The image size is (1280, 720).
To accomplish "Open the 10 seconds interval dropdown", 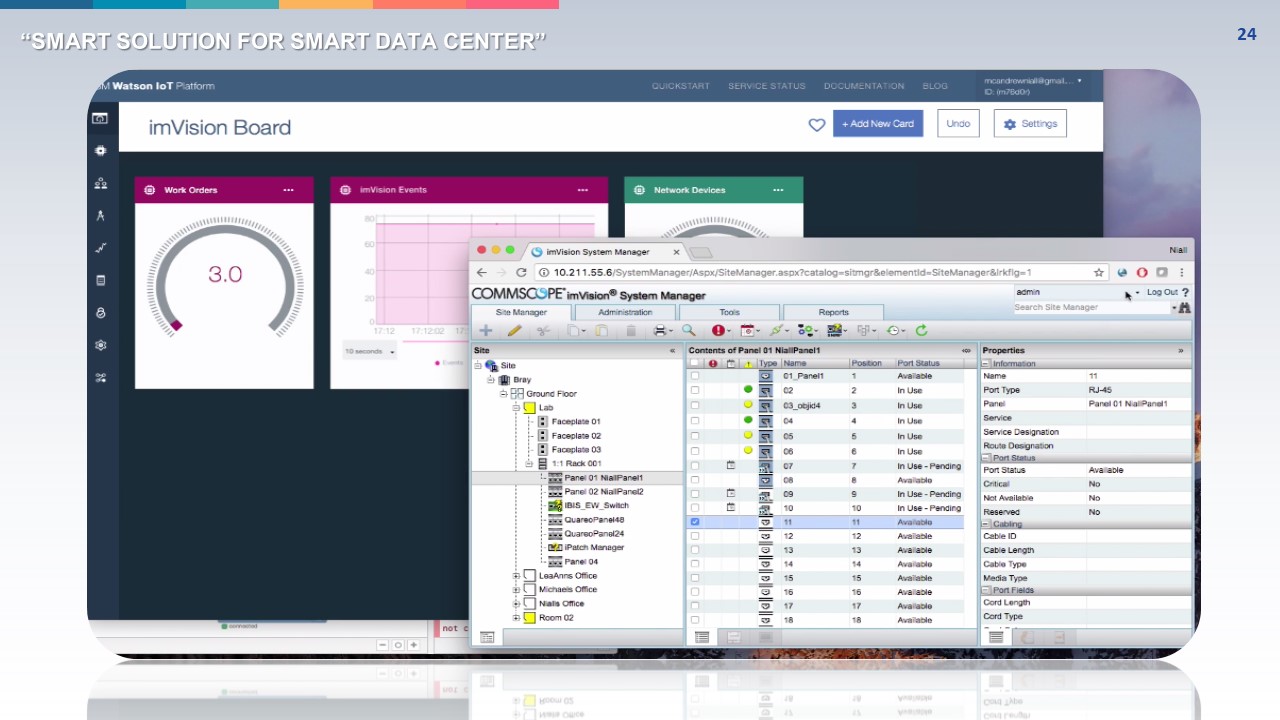I will [370, 352].
